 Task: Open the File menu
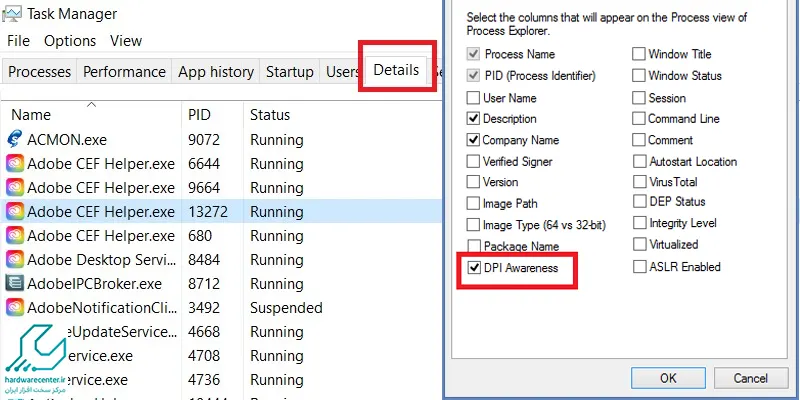[x=18, y=41]
